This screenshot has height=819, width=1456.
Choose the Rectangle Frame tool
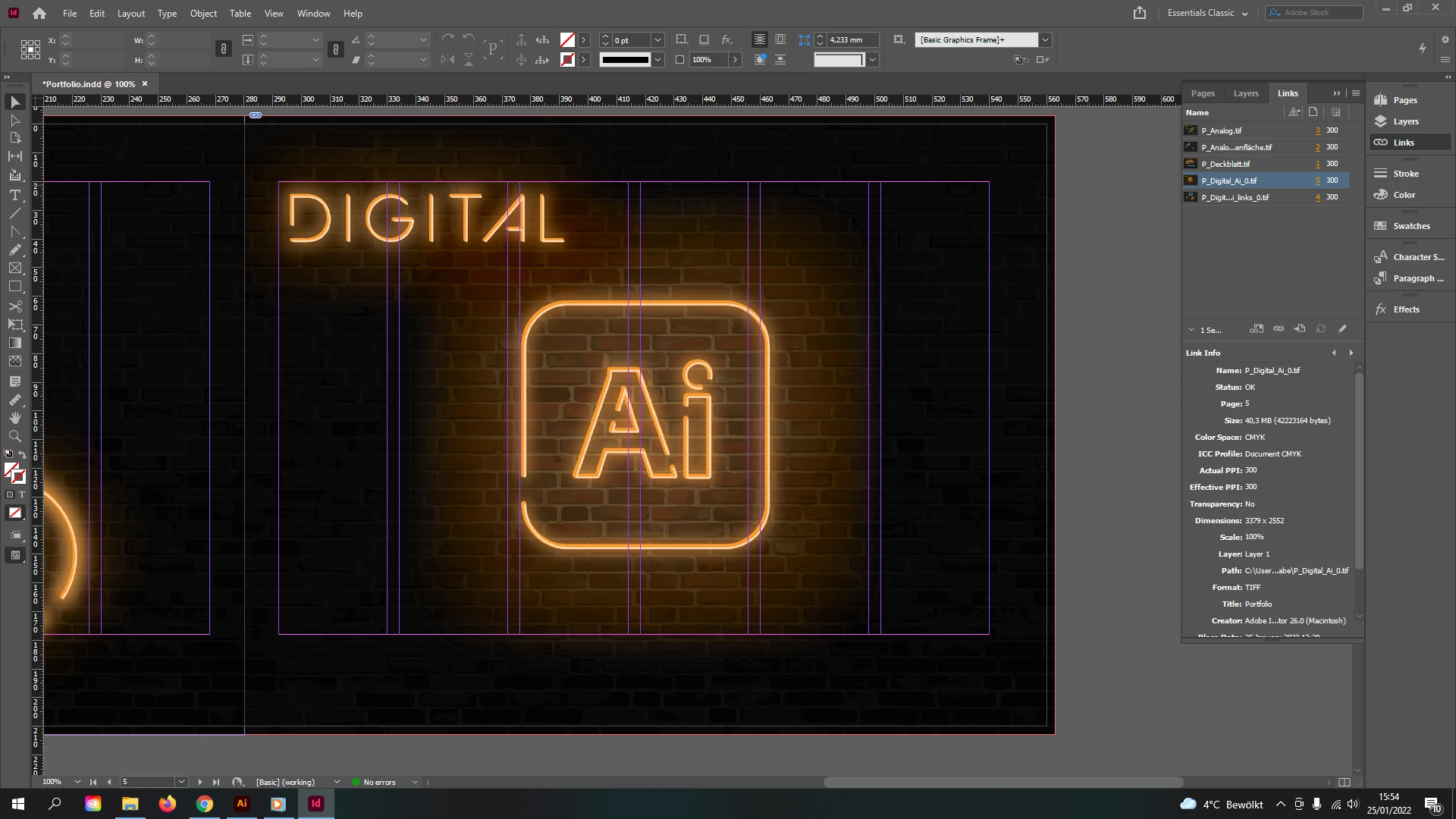[14, 268]
